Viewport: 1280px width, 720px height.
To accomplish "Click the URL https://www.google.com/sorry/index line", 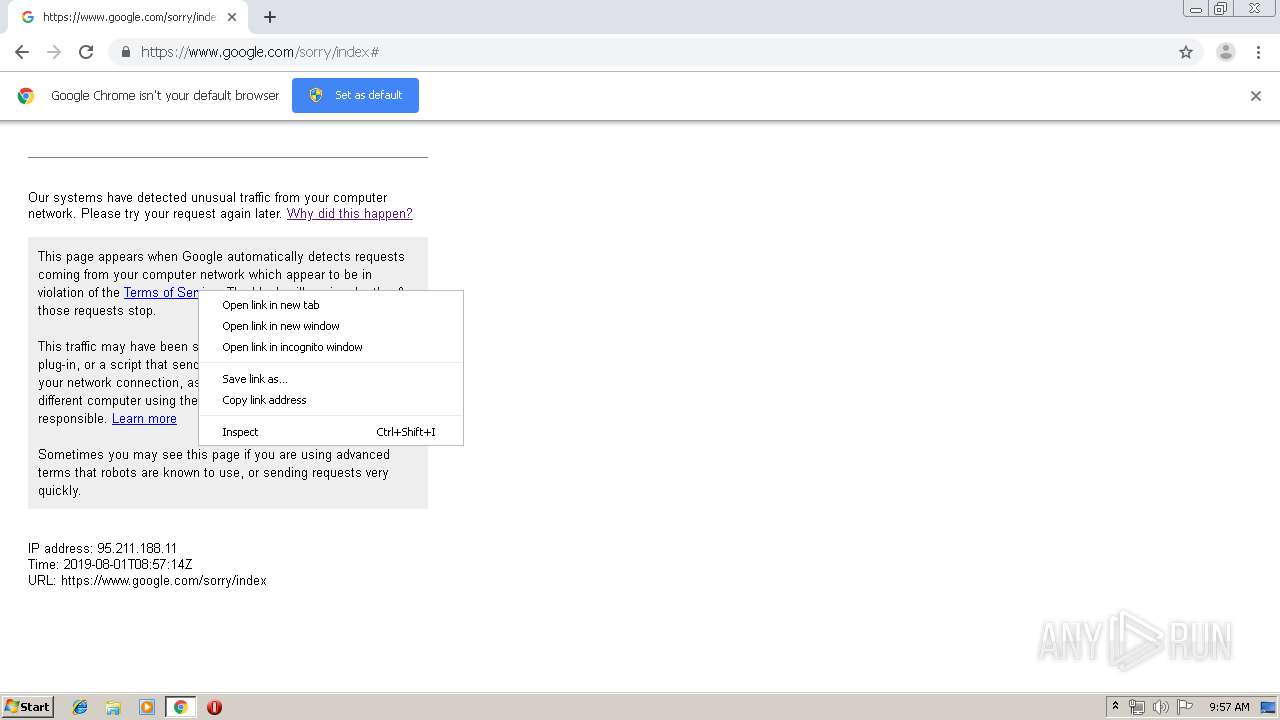I will [x=147, y=580].
